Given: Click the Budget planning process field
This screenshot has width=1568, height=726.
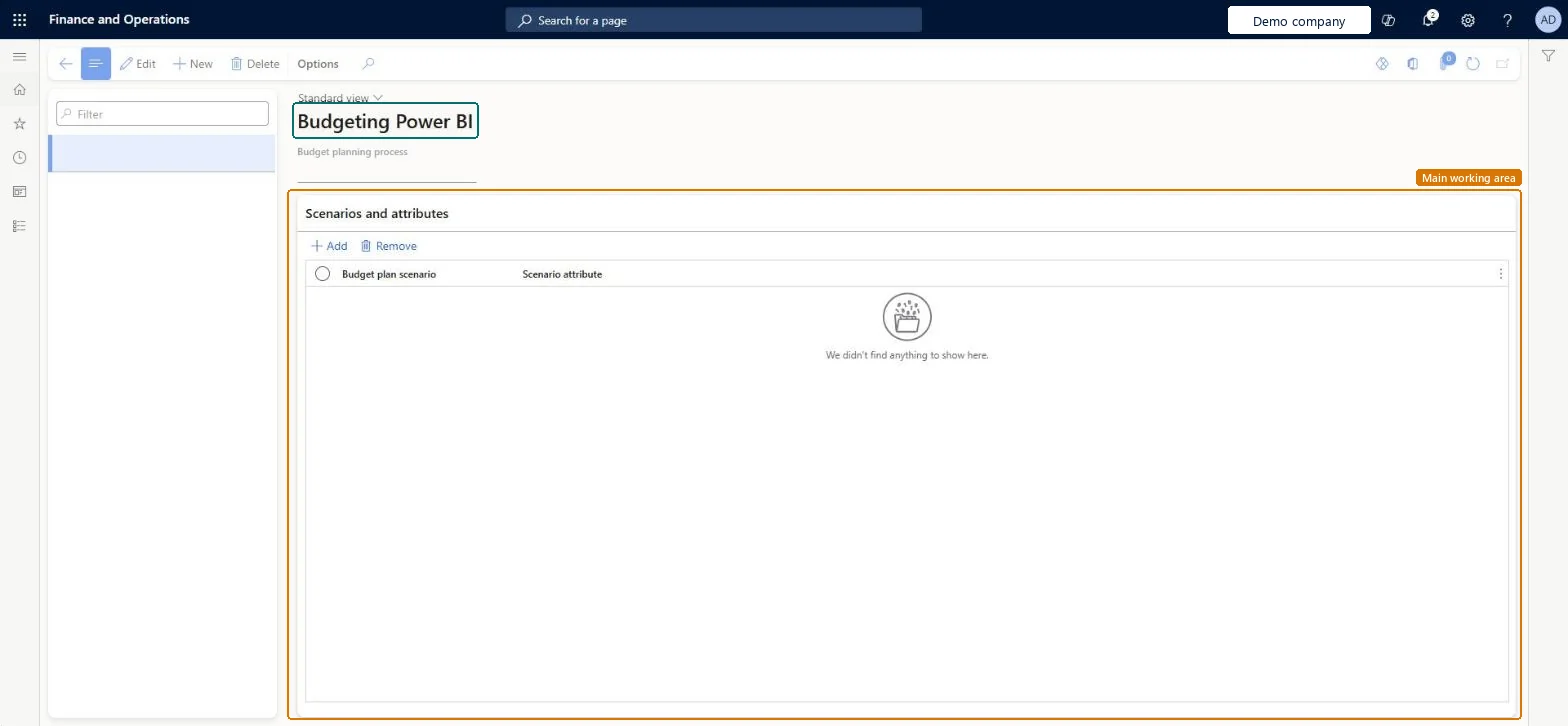Looking at the screenshot, I should pos(386,171).
